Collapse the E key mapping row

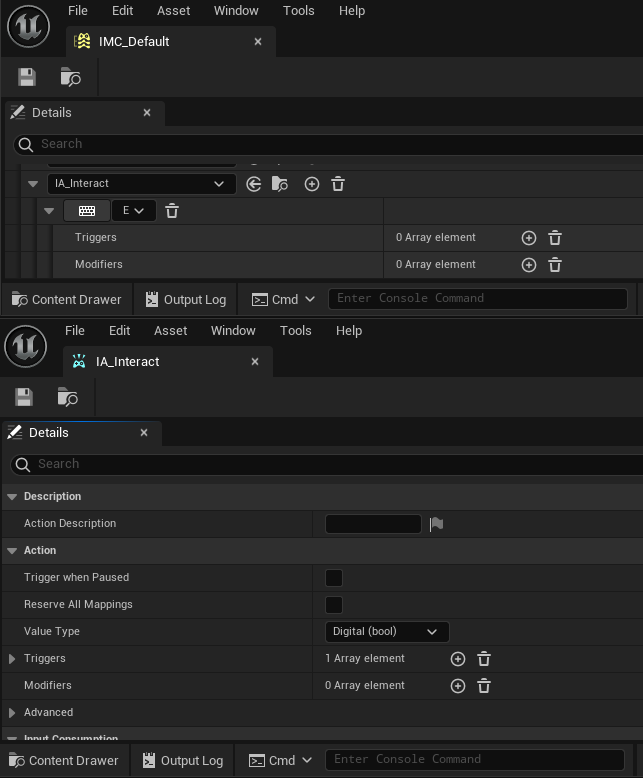point(49,211)
